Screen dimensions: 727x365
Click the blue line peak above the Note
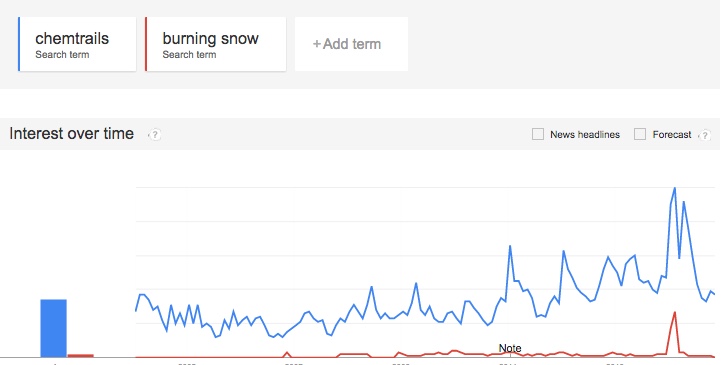click(x=510, y=246)
